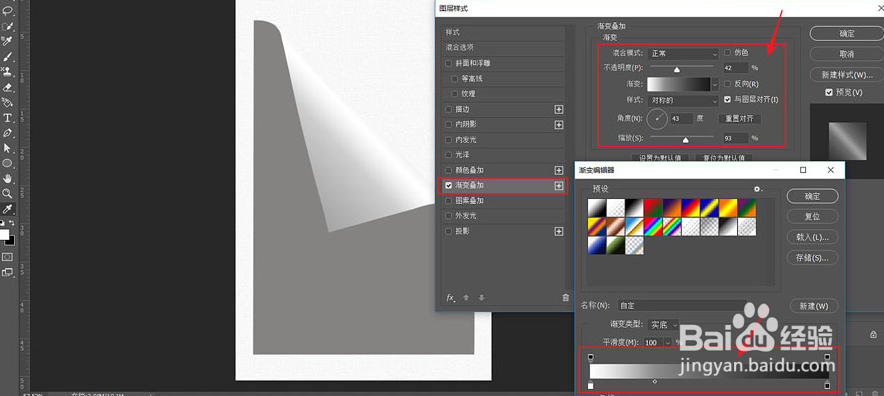Image resolution: width=884 pixels, height=396 pixels.
Task: Select the Spot Healing Brush tool
Action: pyautogui.click(x=7, y=42)
